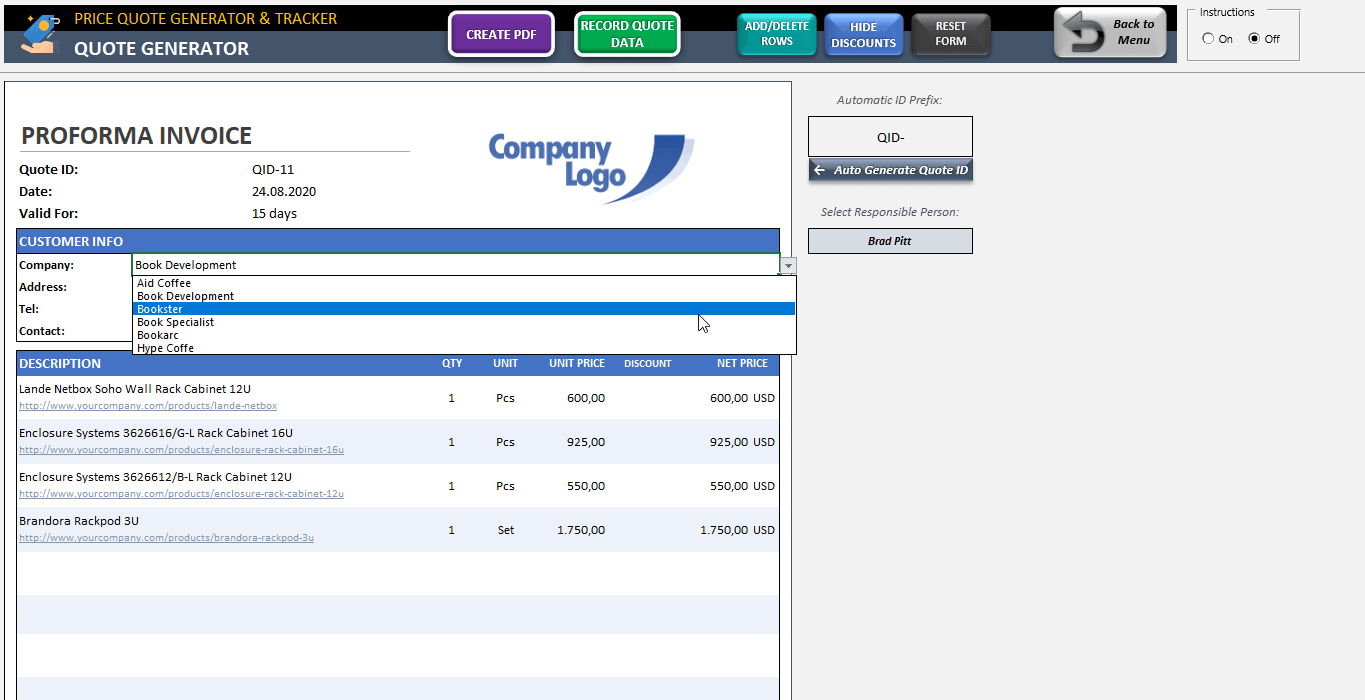Screen dimensions: 1365x700
Task: Select Enclosure Systems 3626612/B-L description cell
Action: 155,477
